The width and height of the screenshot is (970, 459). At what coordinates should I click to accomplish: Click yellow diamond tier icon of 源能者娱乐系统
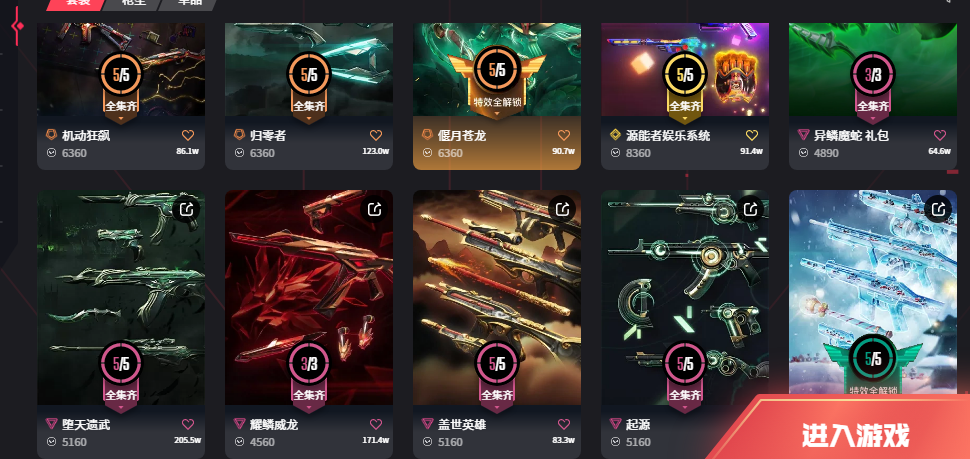[x=616, y=135]
